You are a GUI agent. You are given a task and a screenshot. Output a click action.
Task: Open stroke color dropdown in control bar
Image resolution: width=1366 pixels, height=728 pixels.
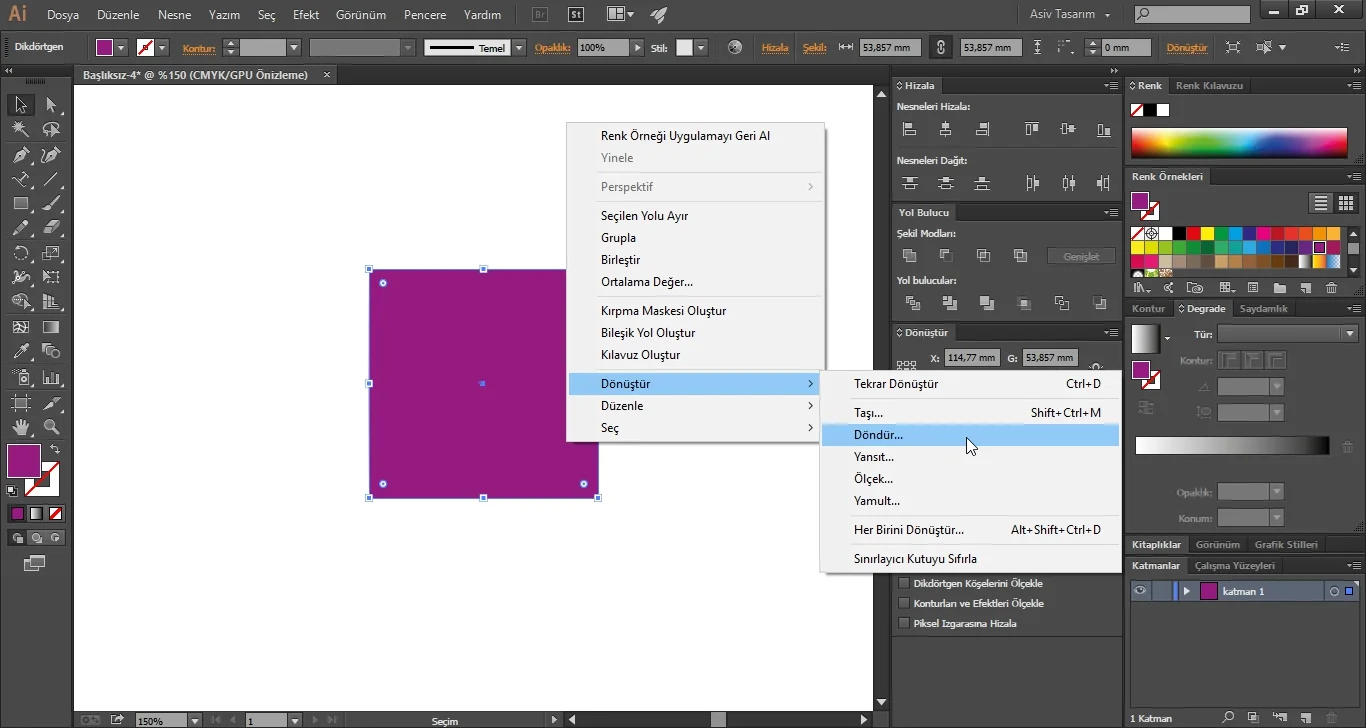[x=163, y=48]
